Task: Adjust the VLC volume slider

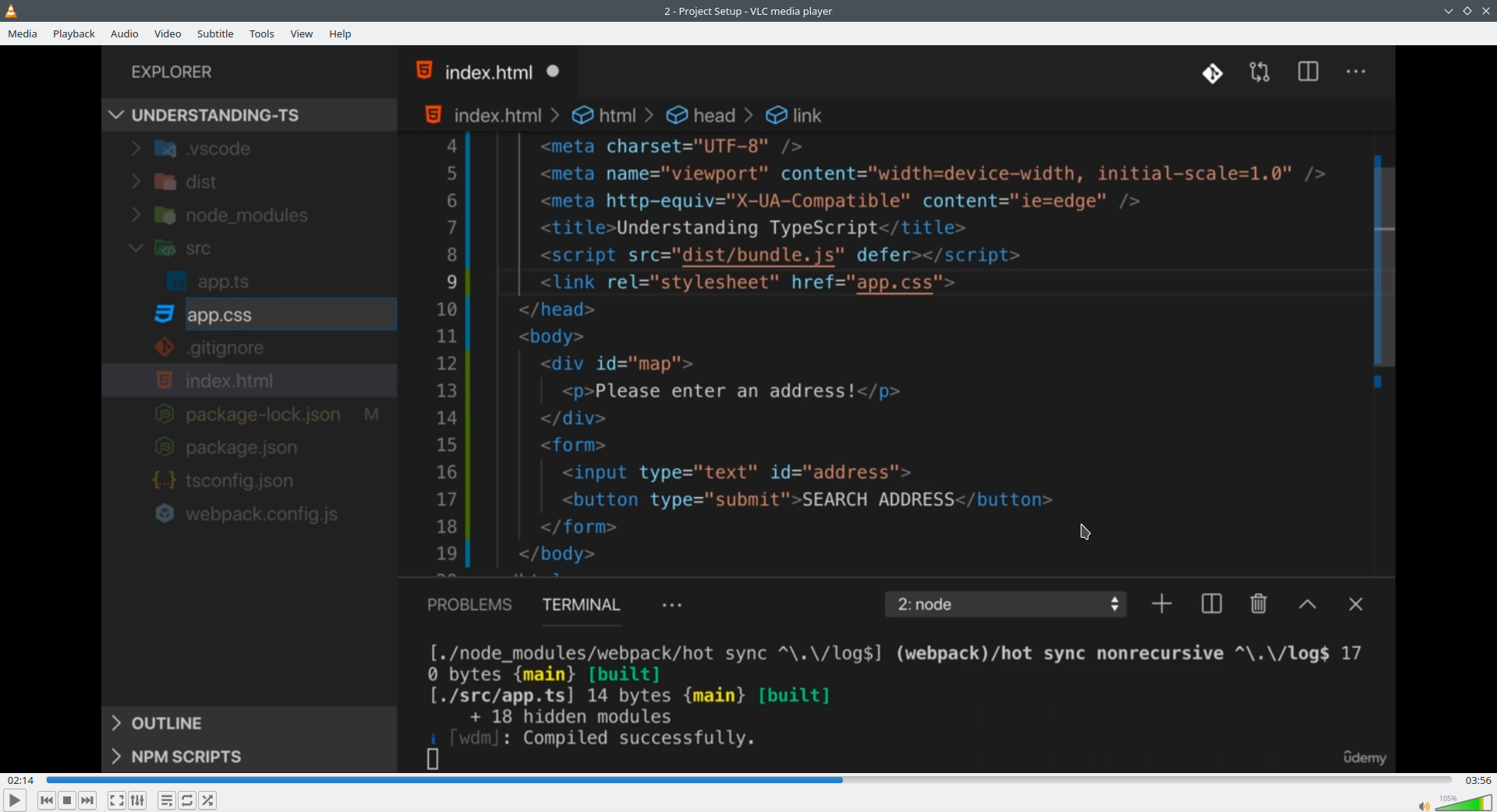Action: point(1463,803)
